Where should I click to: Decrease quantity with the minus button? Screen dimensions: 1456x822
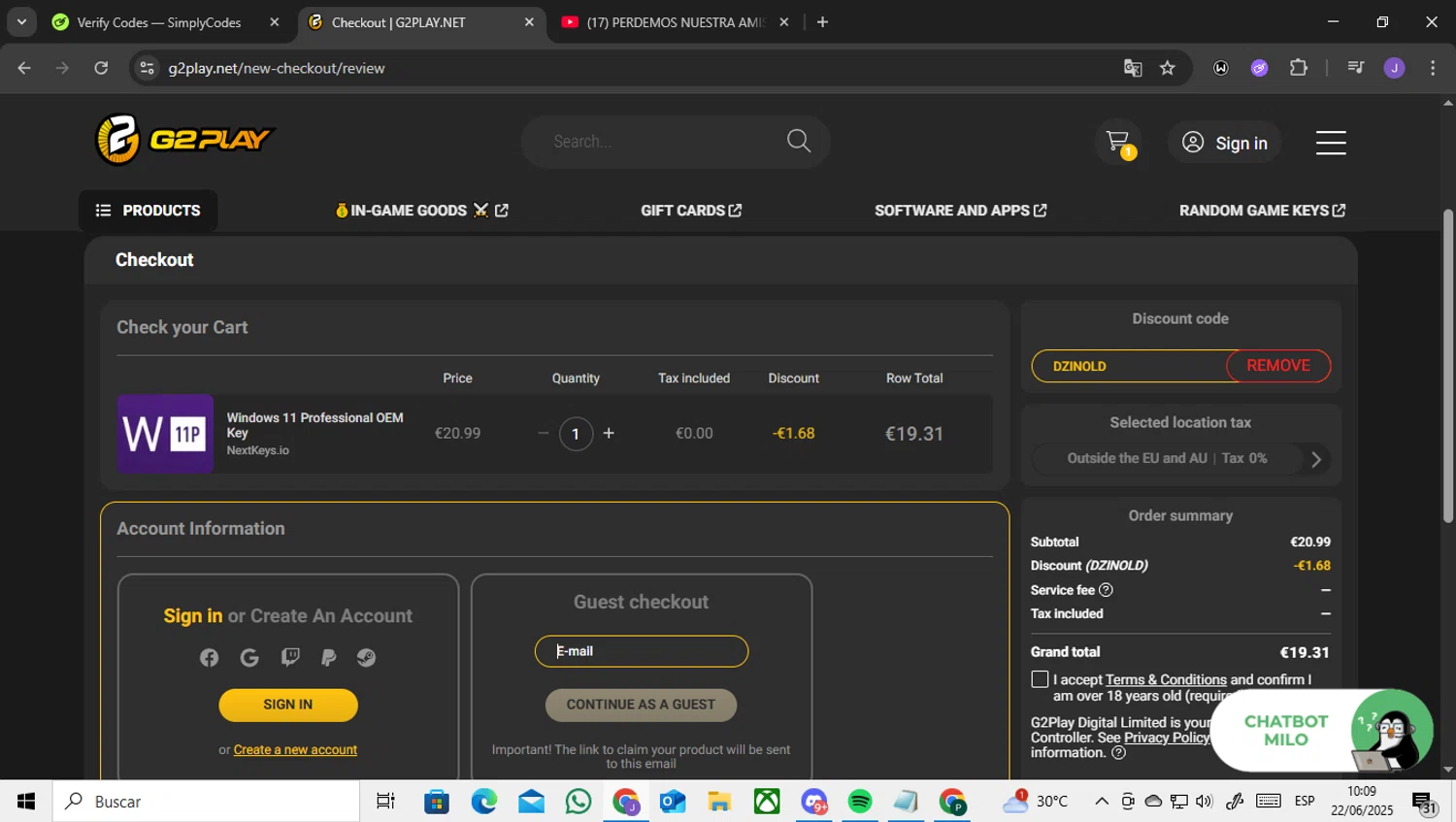tap(544, 434)
